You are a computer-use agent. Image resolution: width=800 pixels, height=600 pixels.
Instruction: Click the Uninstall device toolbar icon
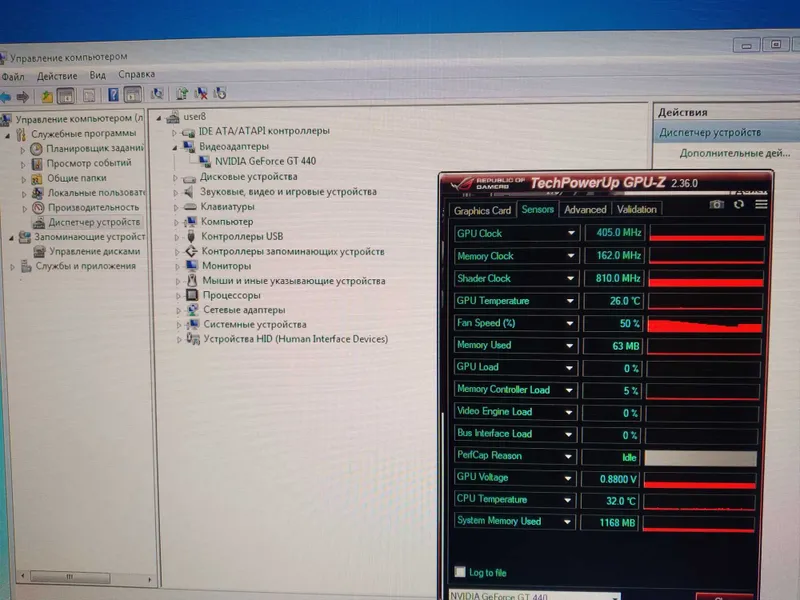[201, 93]
